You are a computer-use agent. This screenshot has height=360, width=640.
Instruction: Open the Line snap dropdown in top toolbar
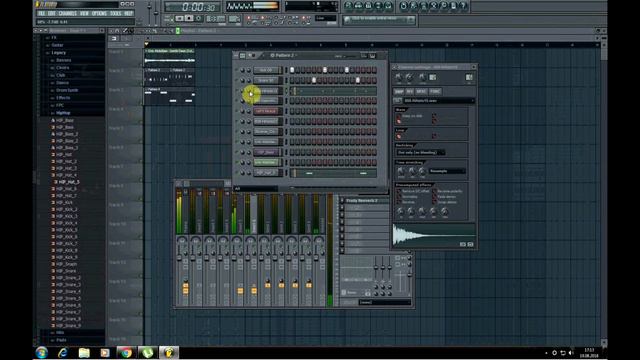coord(326,18)
